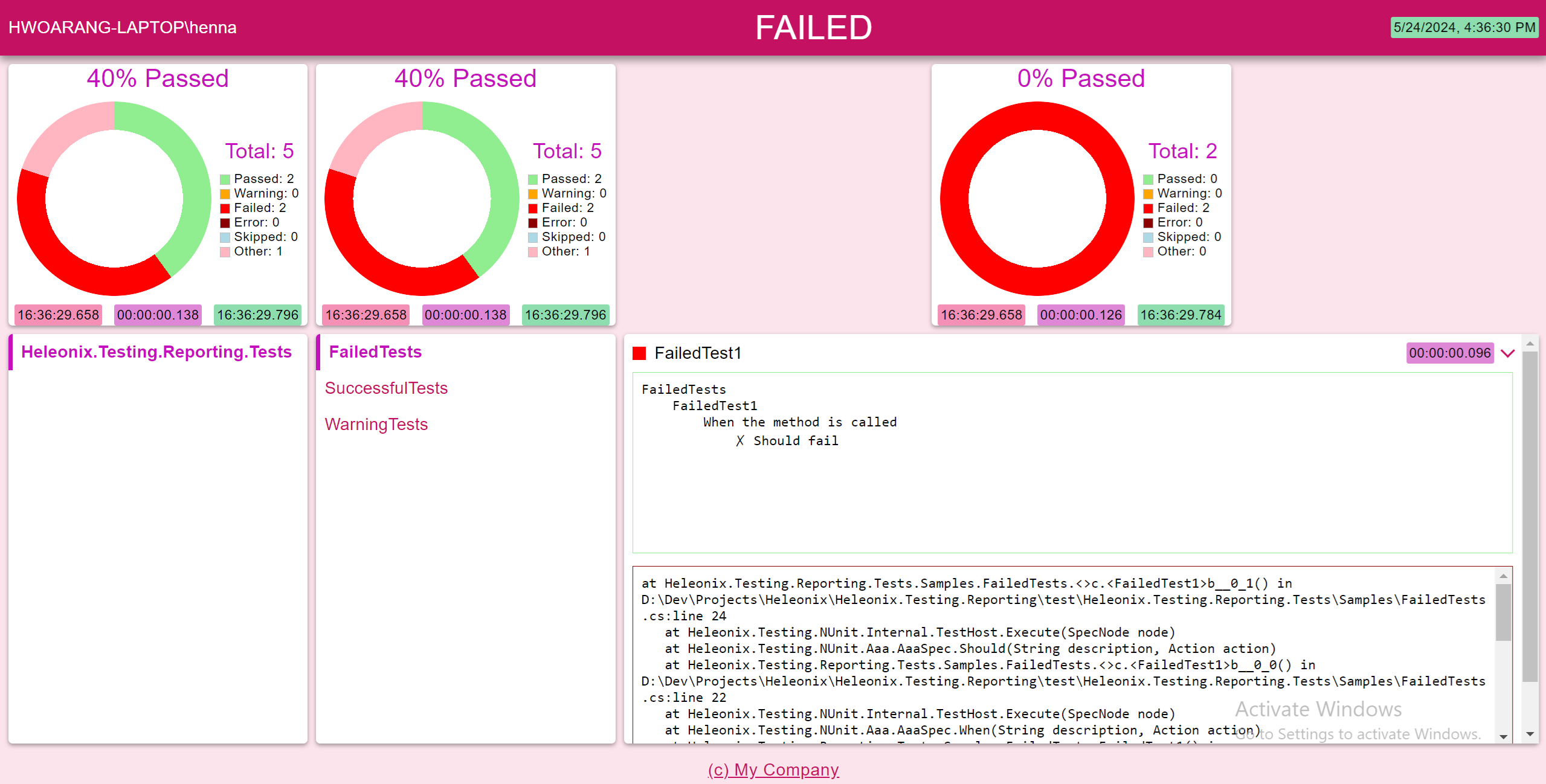Click the orange Warning legend swatch in third chart

coord(1148,194)
